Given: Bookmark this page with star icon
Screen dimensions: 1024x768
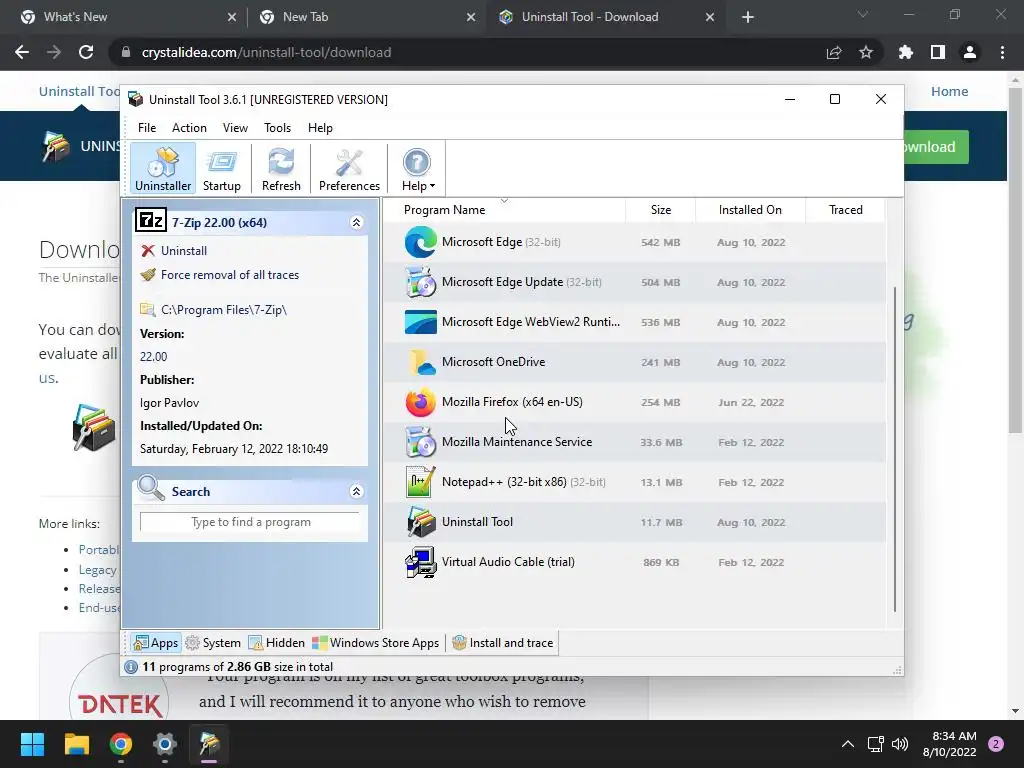Looking at the screenshot, I should pos(865,52).
